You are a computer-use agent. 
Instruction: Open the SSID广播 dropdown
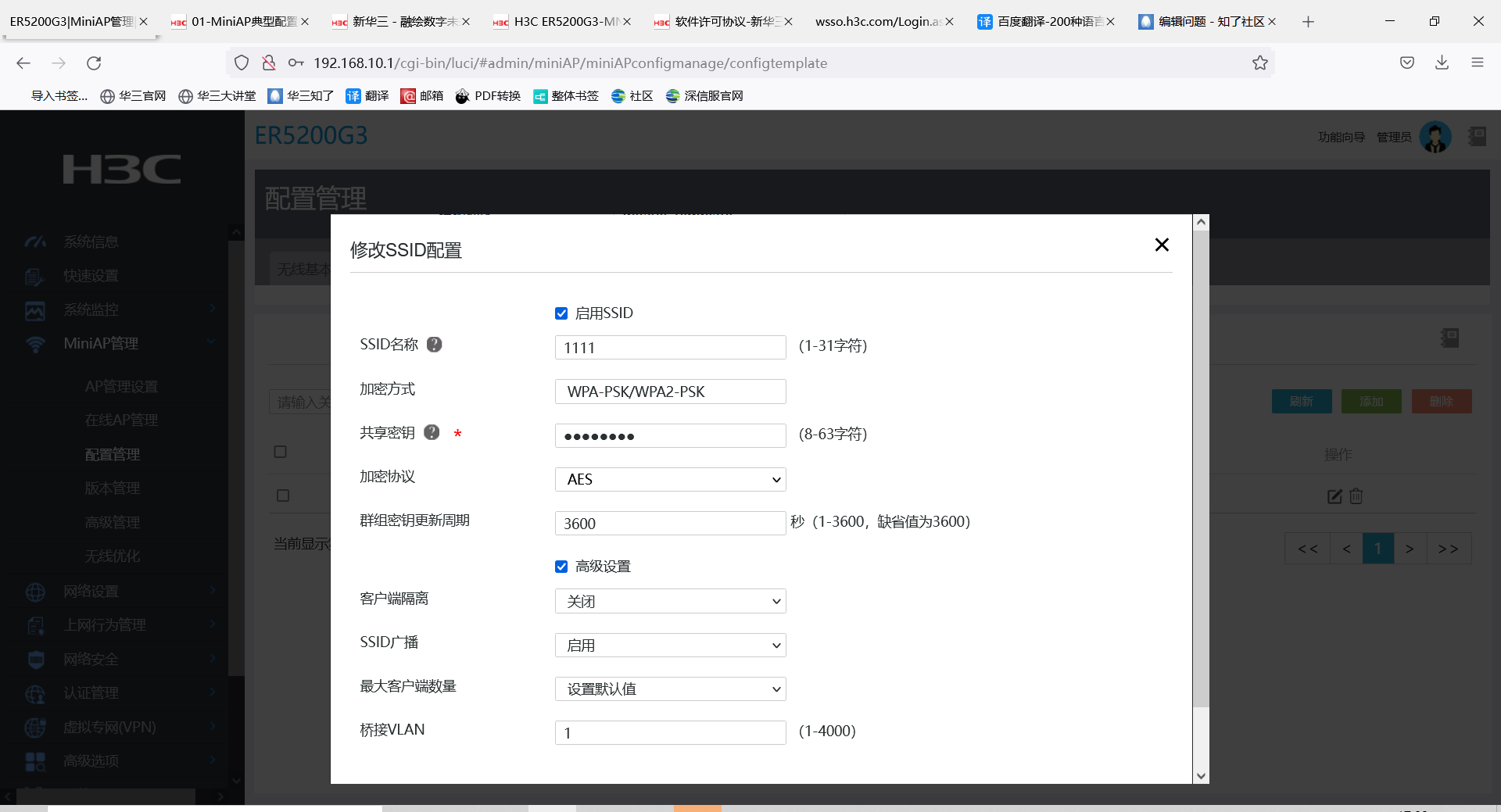pyautogui.click(x=670, y=645)
